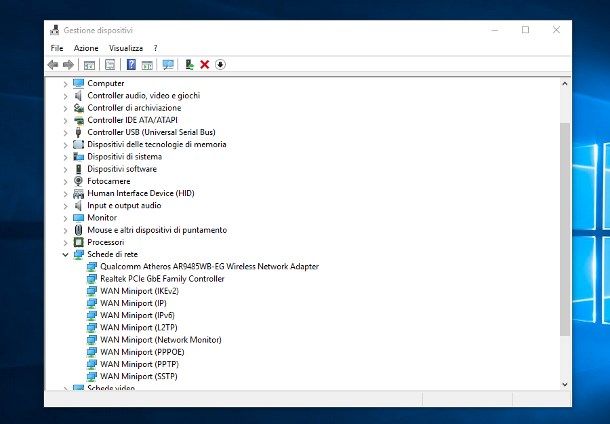The width and height of the screenshot is (610, 424).
Task: Expand the Processori node
Action: point(65,243)
